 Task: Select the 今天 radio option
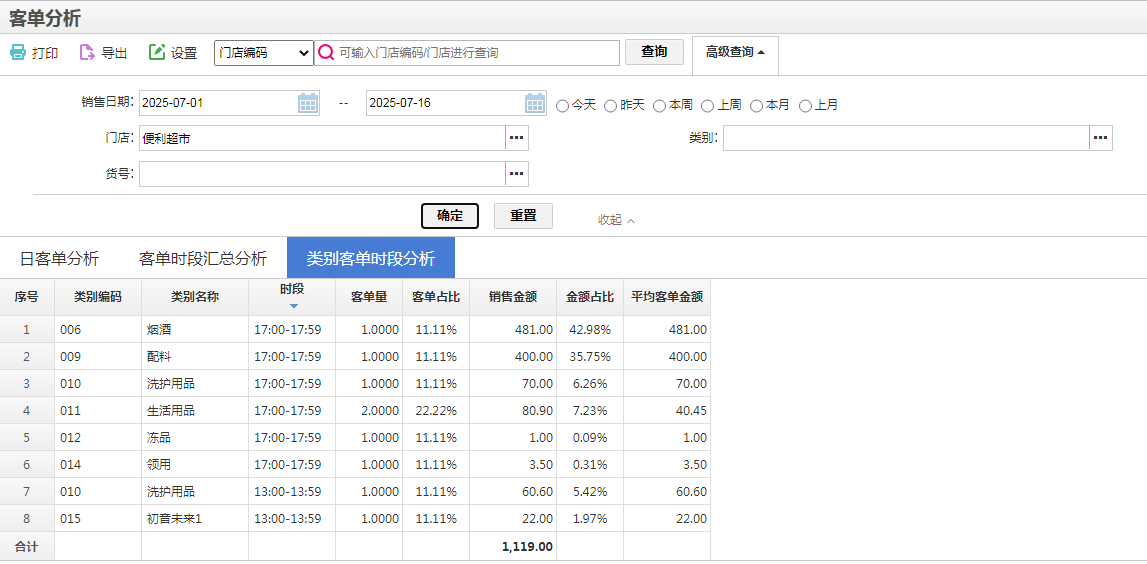click(563, 106)
